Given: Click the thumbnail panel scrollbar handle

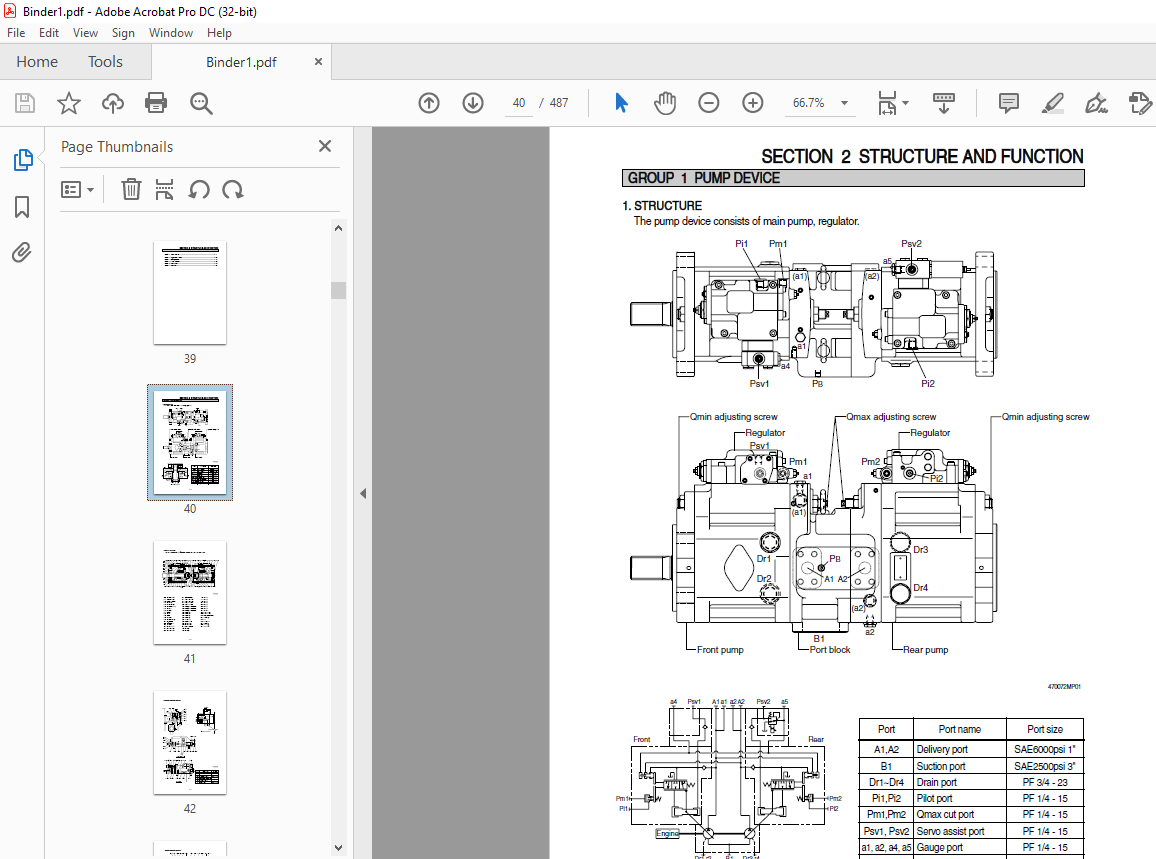Looking at the screenshot, I should pos(338,290).
